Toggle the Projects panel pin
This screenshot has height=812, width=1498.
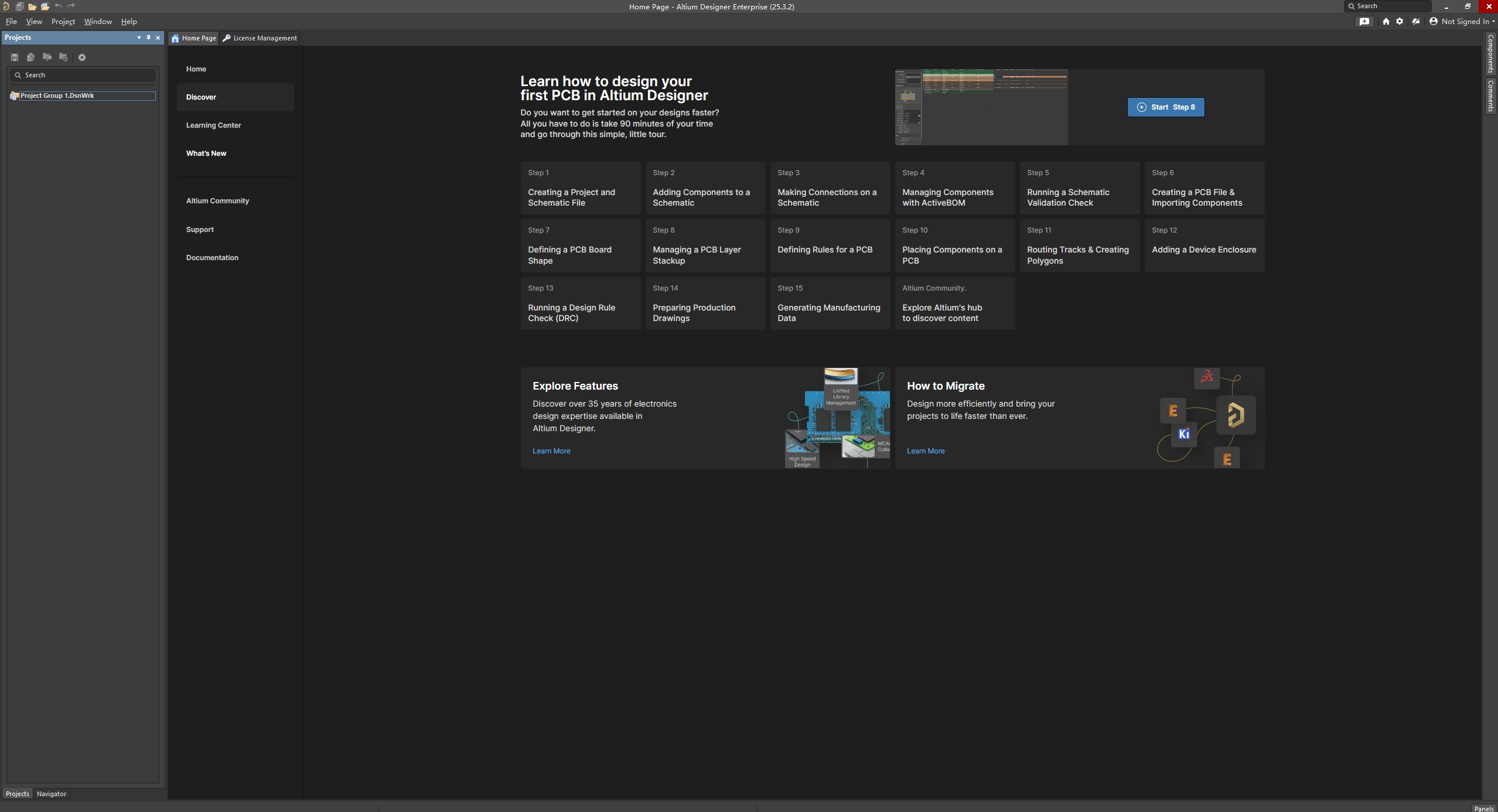pos(148,37)
